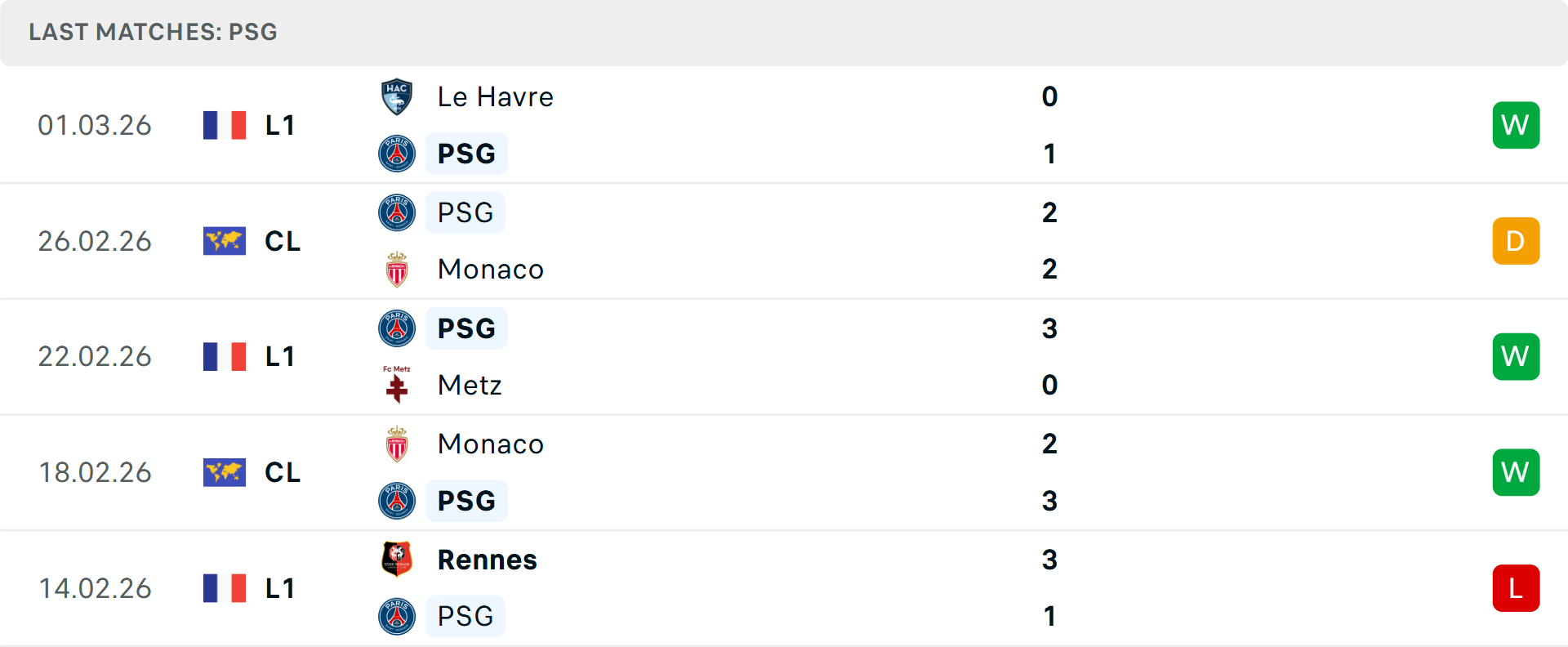This screenshot has width=1568, height=647.
Task: Open the 22.02.26 match date
Action: [95, 357]
